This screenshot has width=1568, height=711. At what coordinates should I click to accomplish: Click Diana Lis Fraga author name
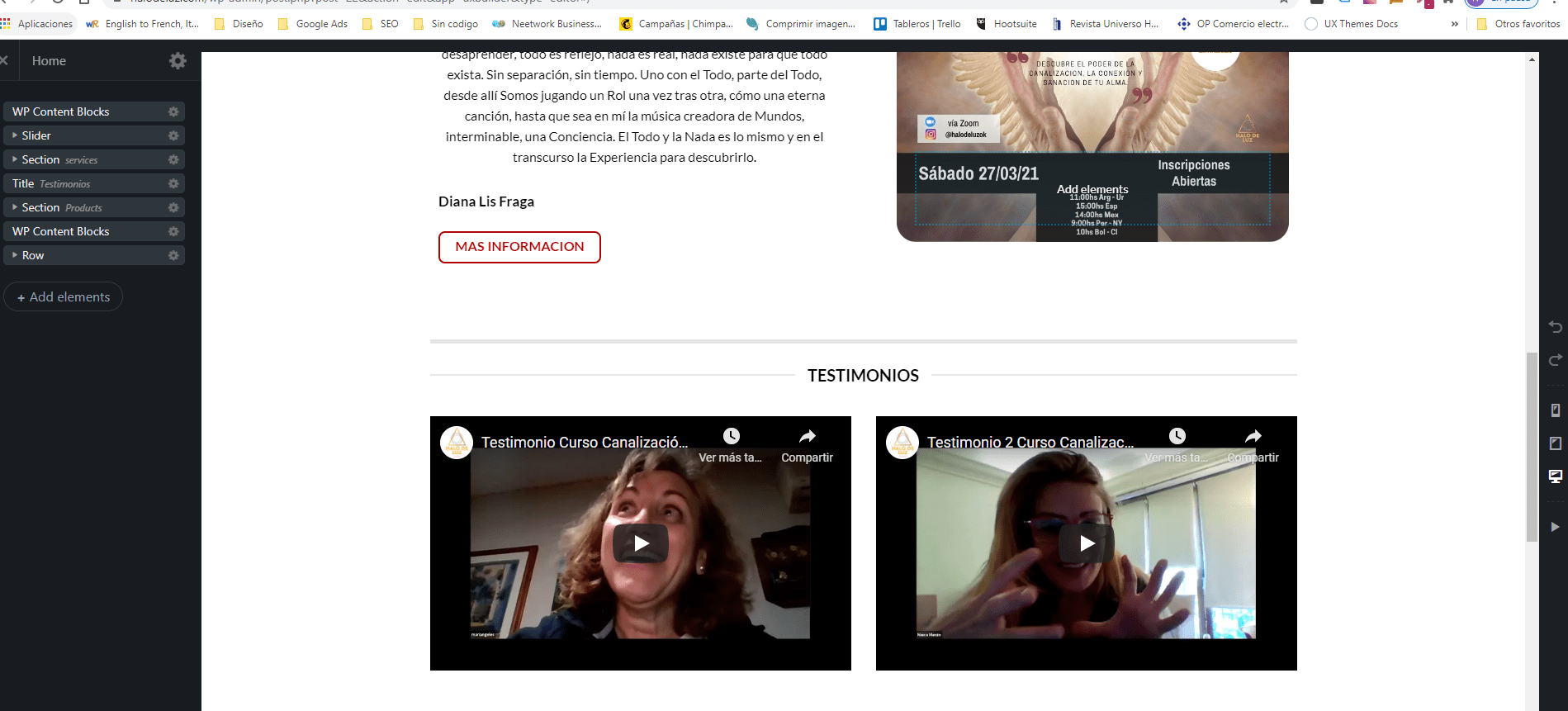pos(486,201)
